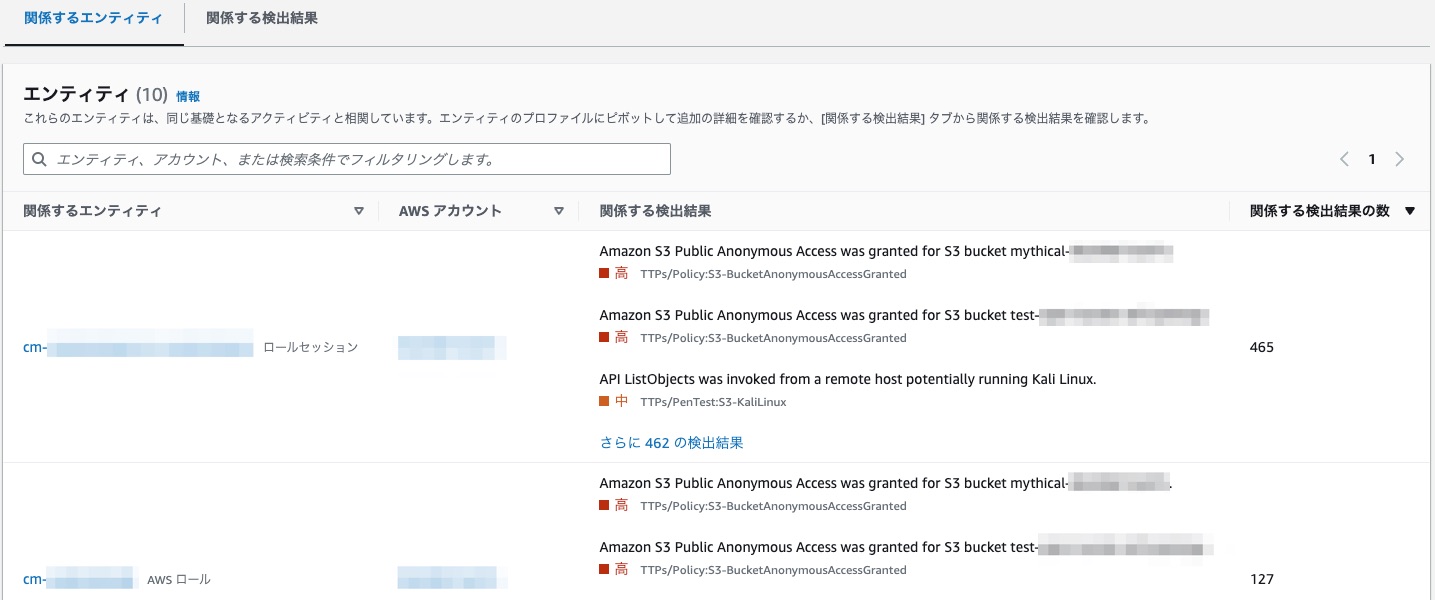Open さらに 462 の検出結果 link
1435x600 pixels.
(x=671, y=442)
